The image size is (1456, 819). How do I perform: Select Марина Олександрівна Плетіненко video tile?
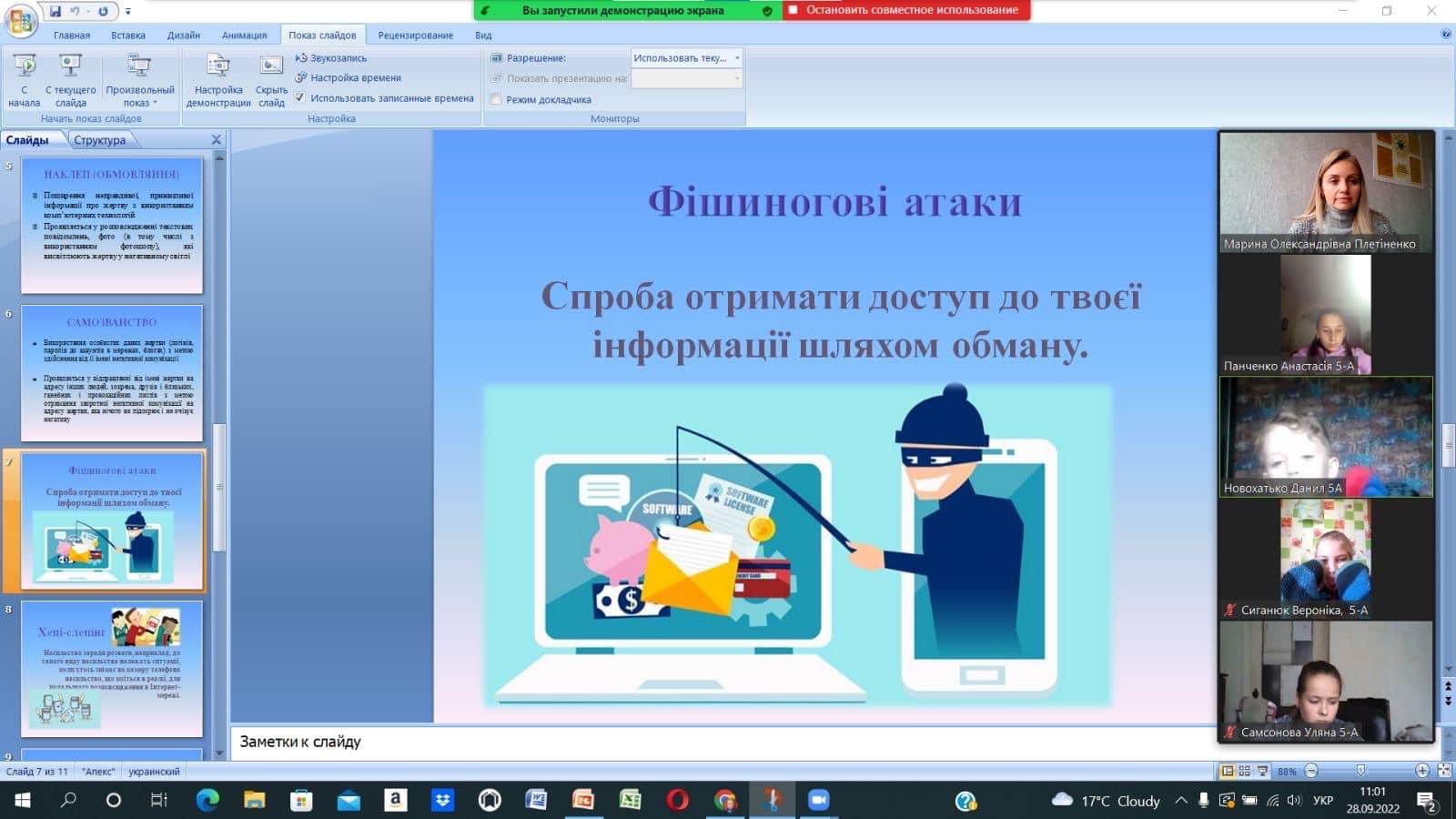(x=1326, y=193)
